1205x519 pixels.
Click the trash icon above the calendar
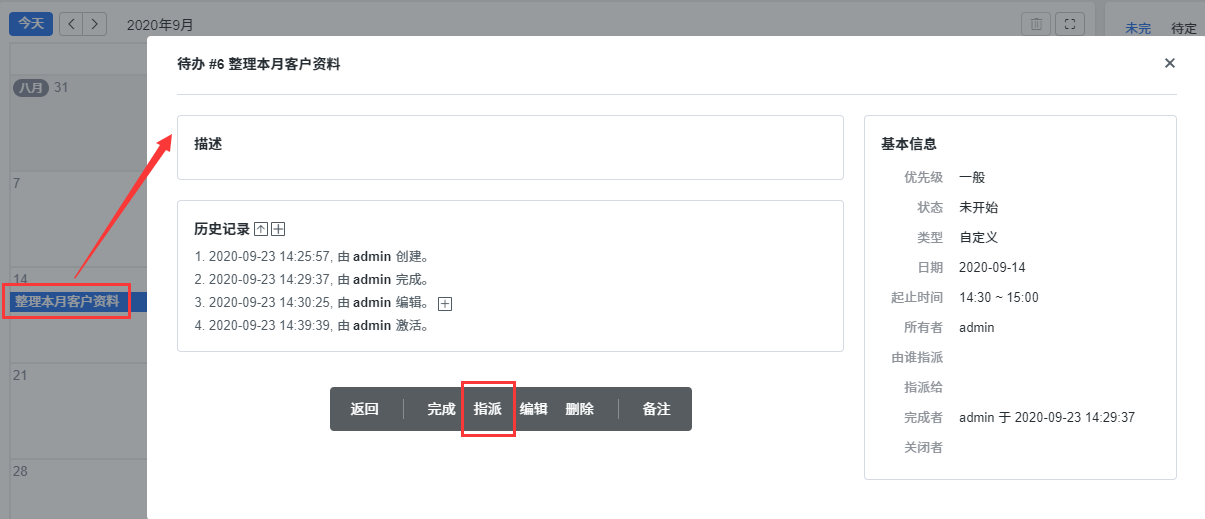(1037, 24)
